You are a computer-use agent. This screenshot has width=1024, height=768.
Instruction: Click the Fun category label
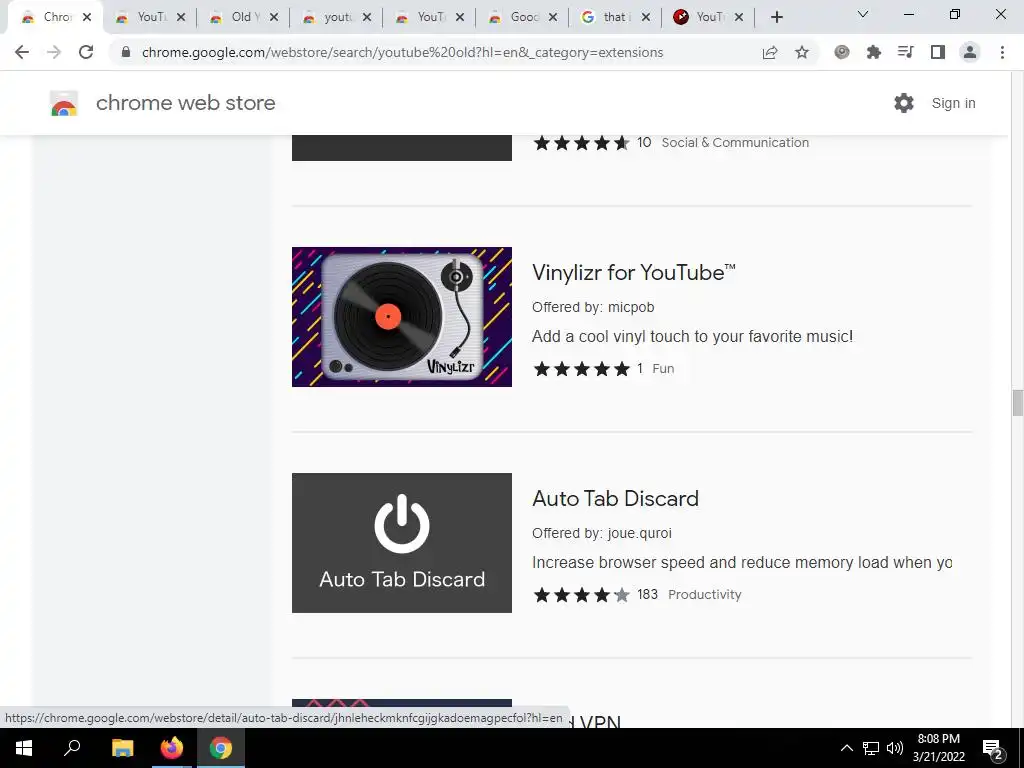pyautogui.click(x=663, y=368)
